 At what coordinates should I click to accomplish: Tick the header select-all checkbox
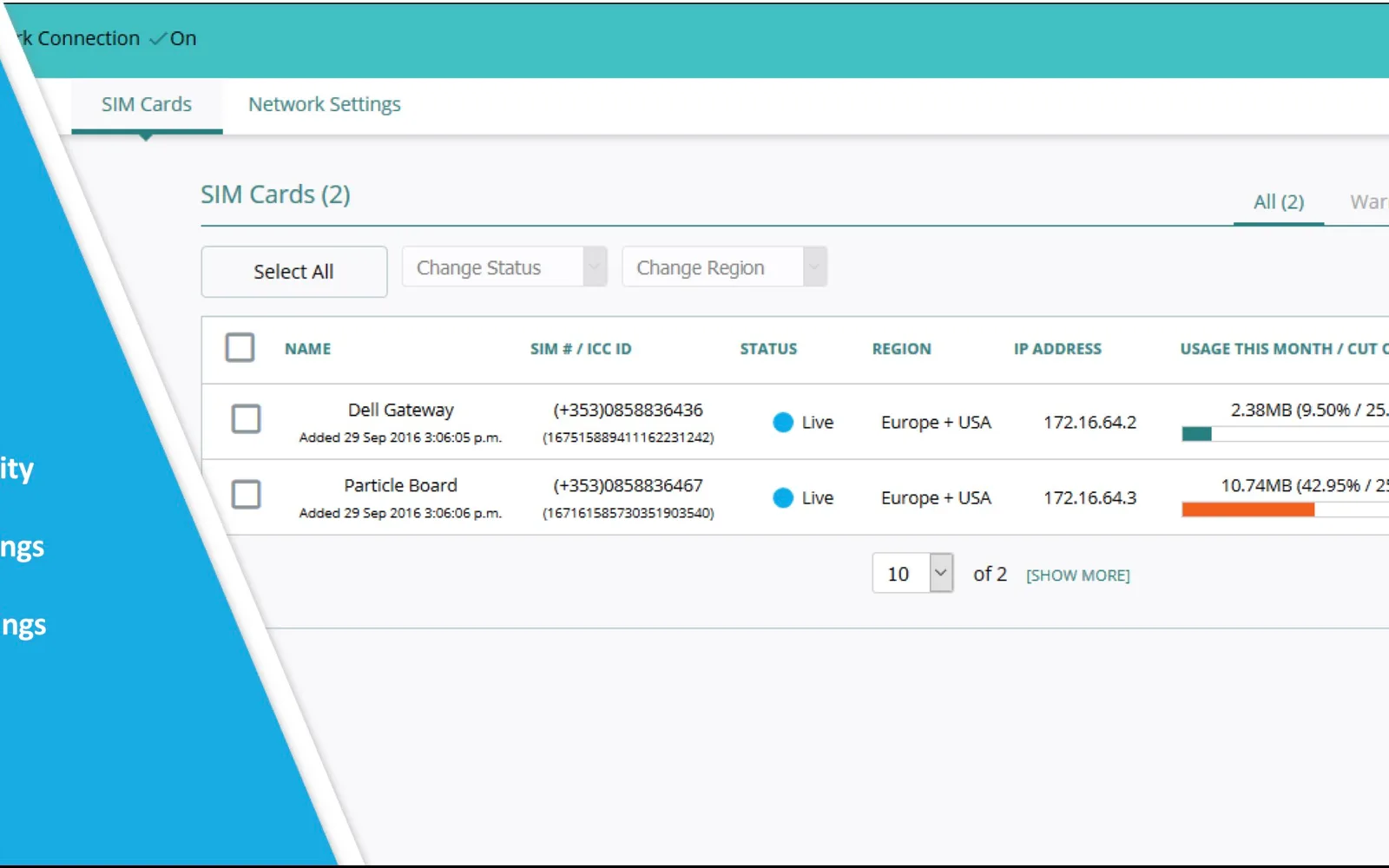[240, 348]
